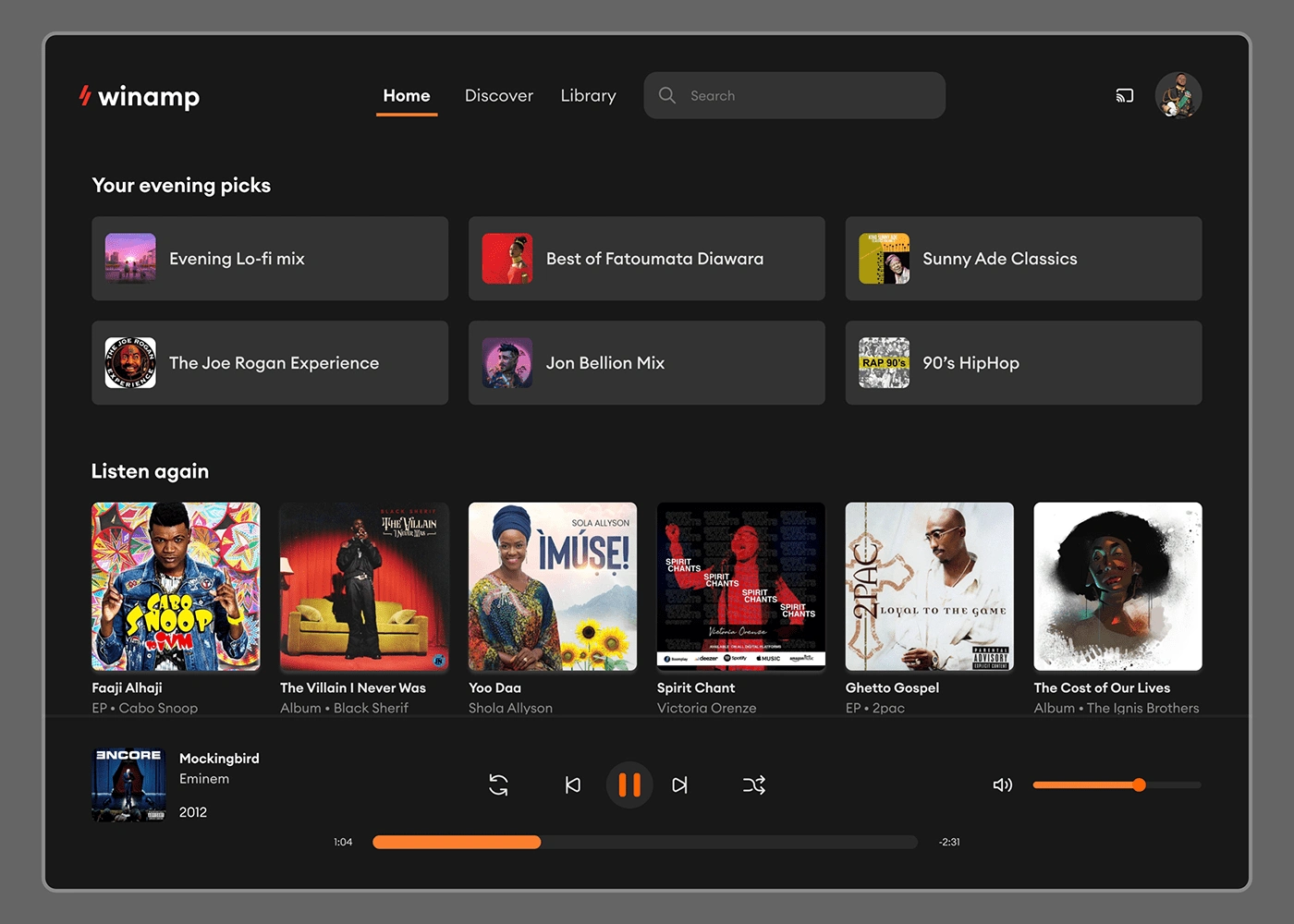Viewport: 1294px width, 924px height.
Task: Toggle shuffle playback
Action: click(754, 785)
